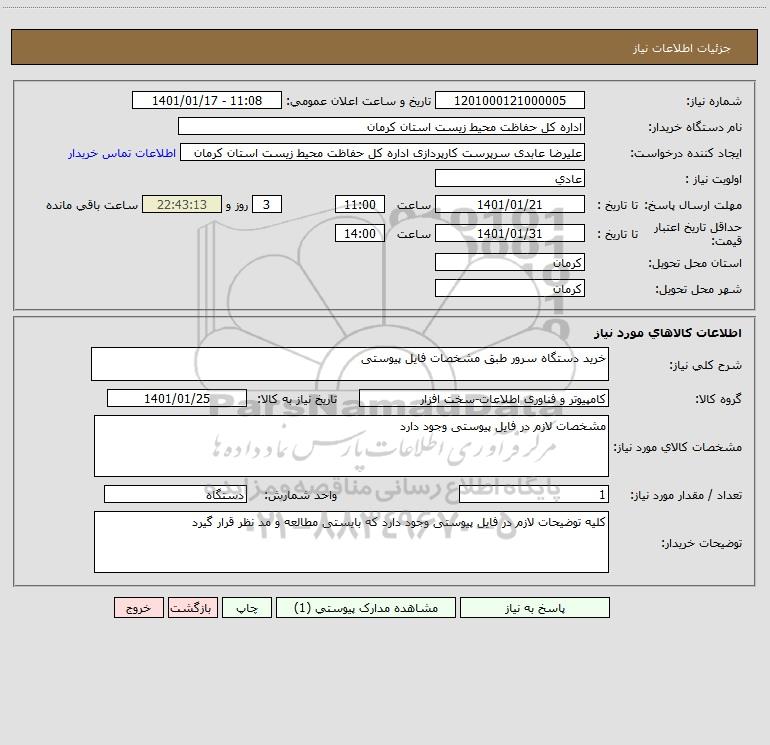Image resolution: width=770 pixels, height=745 pixels.
Task: Click the چاپ print button
Action: click(247, 608)
